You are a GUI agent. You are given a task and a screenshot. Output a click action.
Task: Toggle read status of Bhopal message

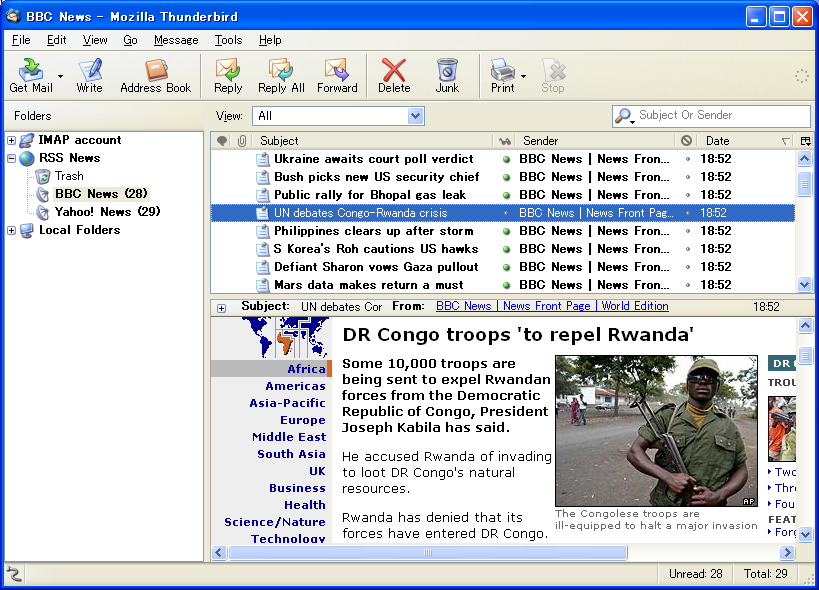506,195
